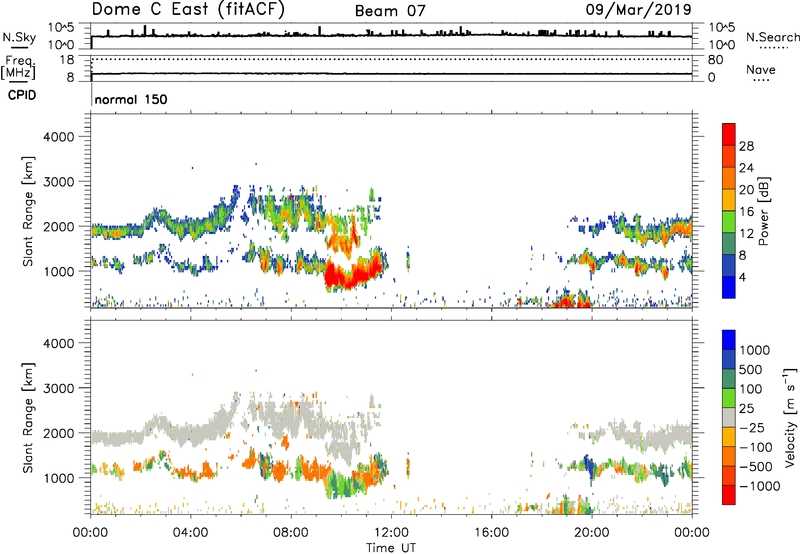800x554 pixels.
Task: Select the "Power [dB]" colorbar title
Action: (763, 211)
